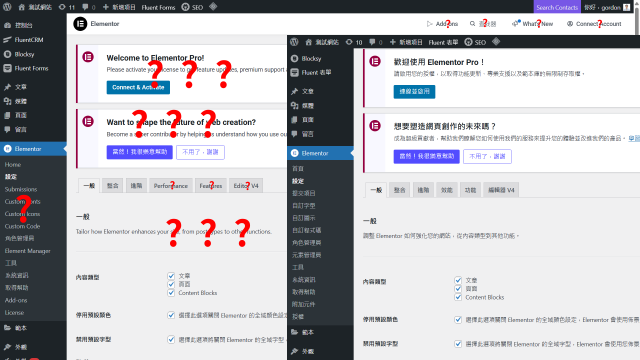Viewport: 640px width, 360px height.
Task: Click the vertical scrollbar in the left window
Action: (x=637, y=20)
